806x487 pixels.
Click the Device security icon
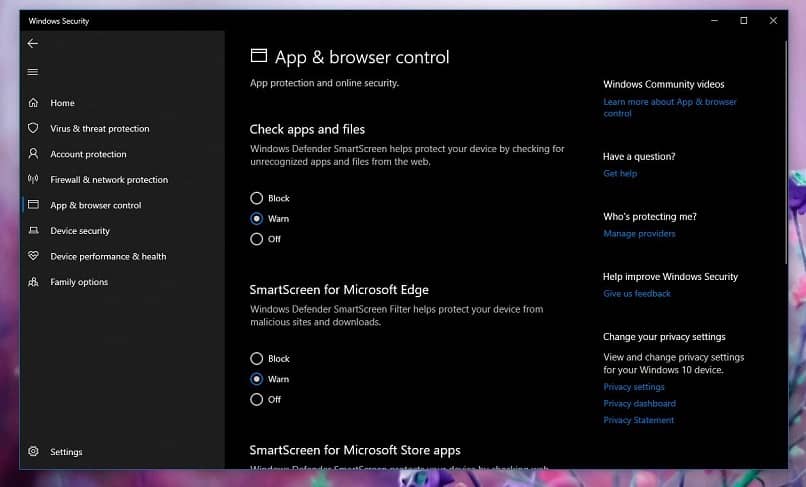pos(33,231)
